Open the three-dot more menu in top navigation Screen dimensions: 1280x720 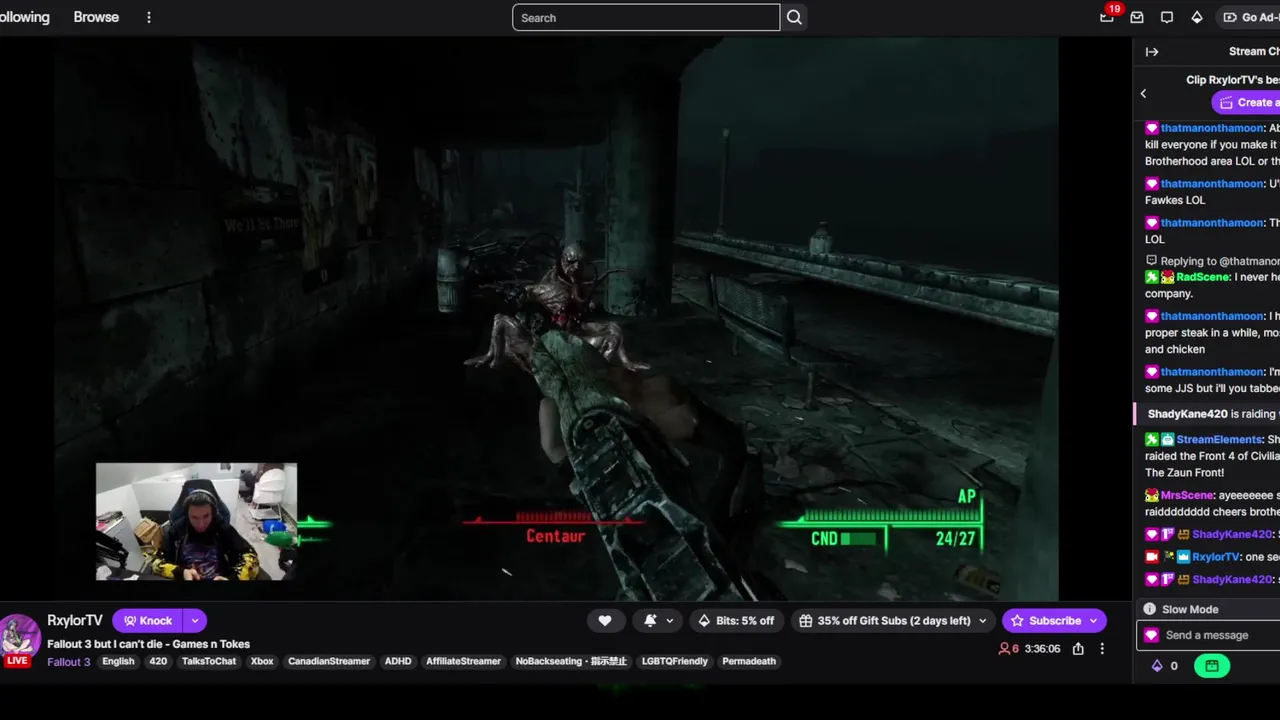pyautogui.click(x=149, y=17)
